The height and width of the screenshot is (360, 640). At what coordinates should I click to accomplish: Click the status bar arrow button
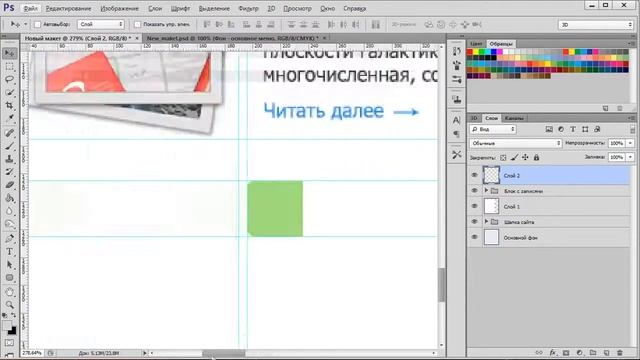tap(144, 353)
